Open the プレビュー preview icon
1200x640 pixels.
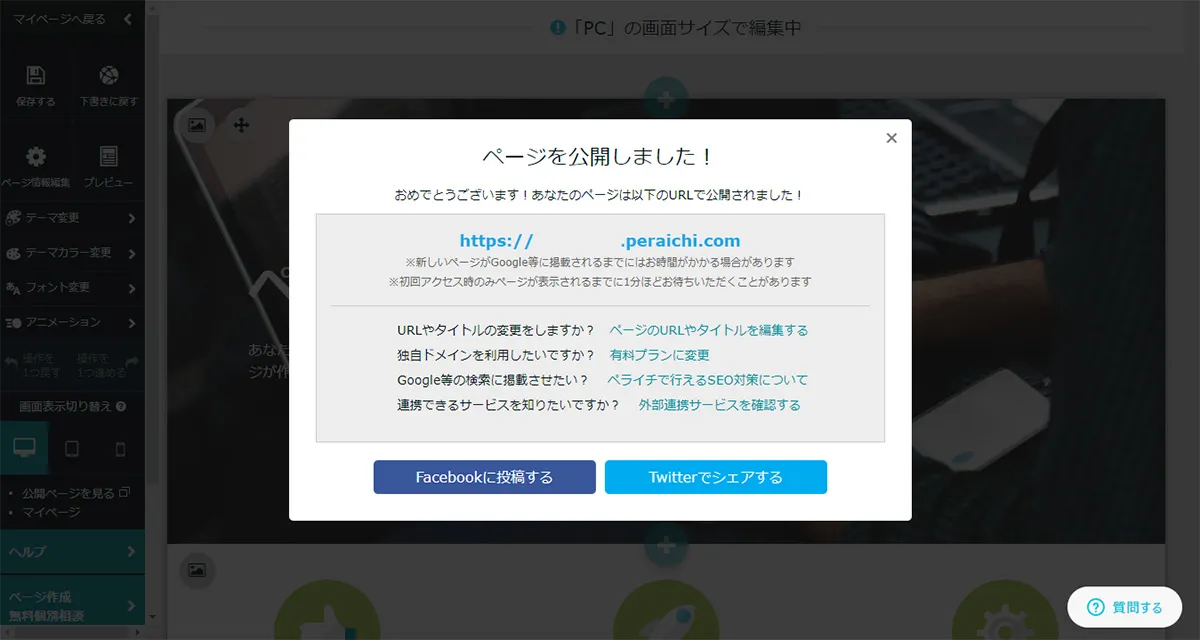[108, 155]
